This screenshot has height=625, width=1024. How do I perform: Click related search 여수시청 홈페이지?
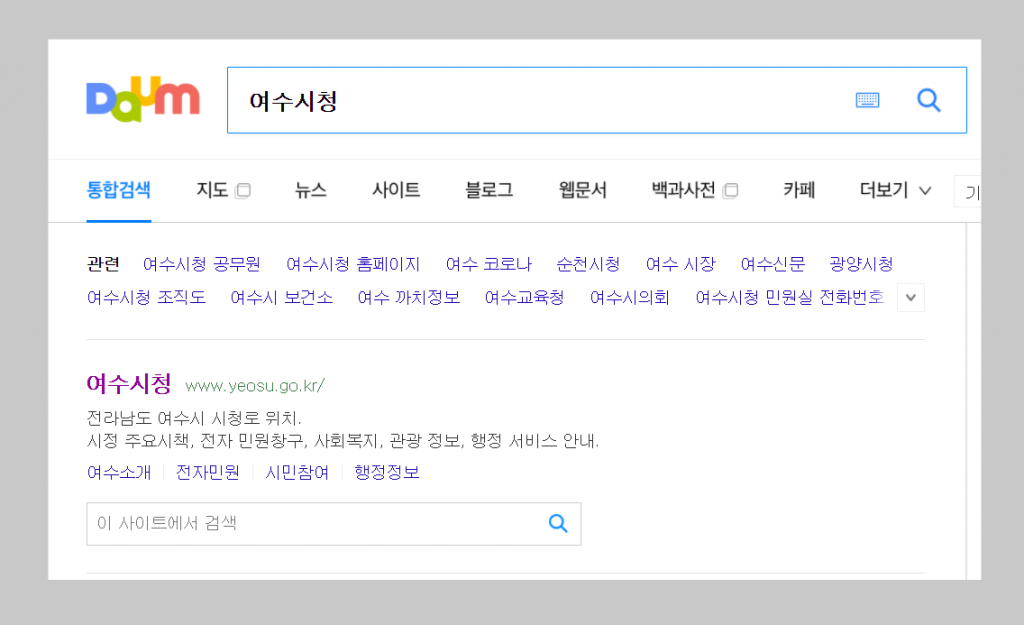tap(353, 264)
